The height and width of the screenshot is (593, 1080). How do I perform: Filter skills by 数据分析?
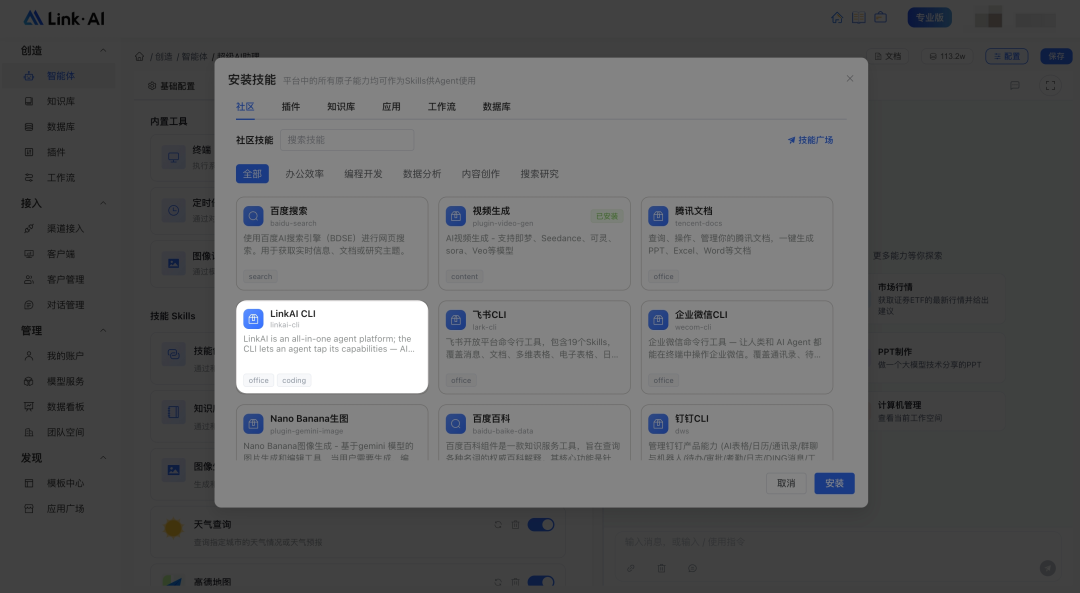pos(422,174)
